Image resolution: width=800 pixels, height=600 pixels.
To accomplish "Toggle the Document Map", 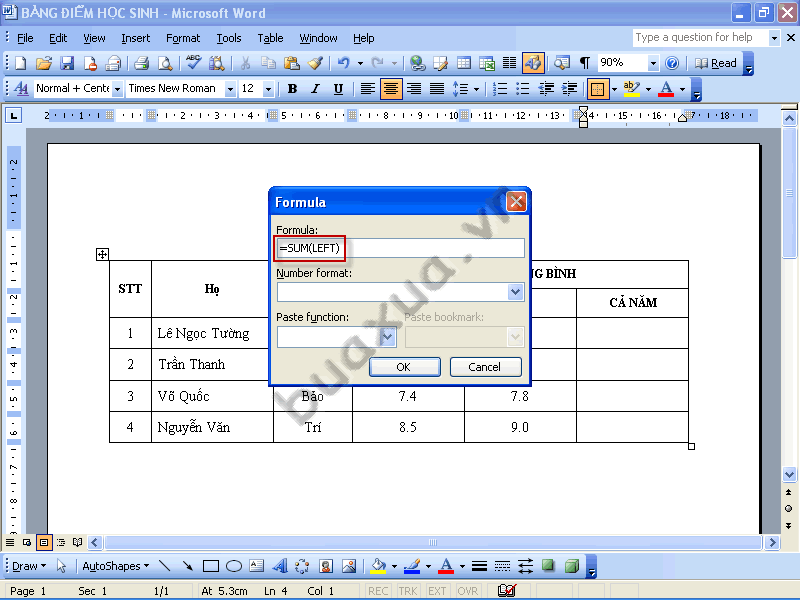I will (x=562, y=63).
